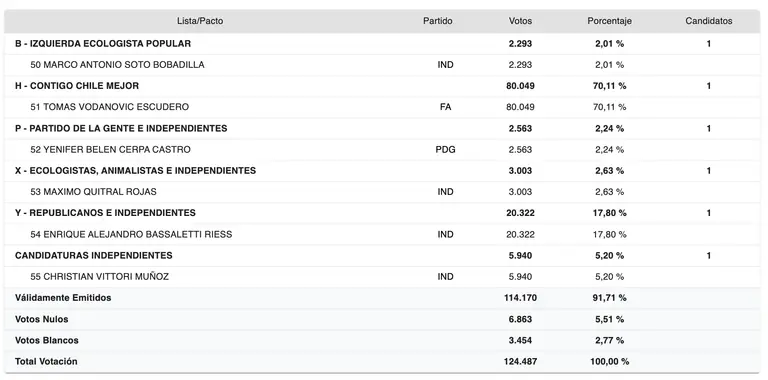
Task: Select candidate 52 YENIFER BELEN CERPA CASTRO
Action: click(x=110, y=149)
